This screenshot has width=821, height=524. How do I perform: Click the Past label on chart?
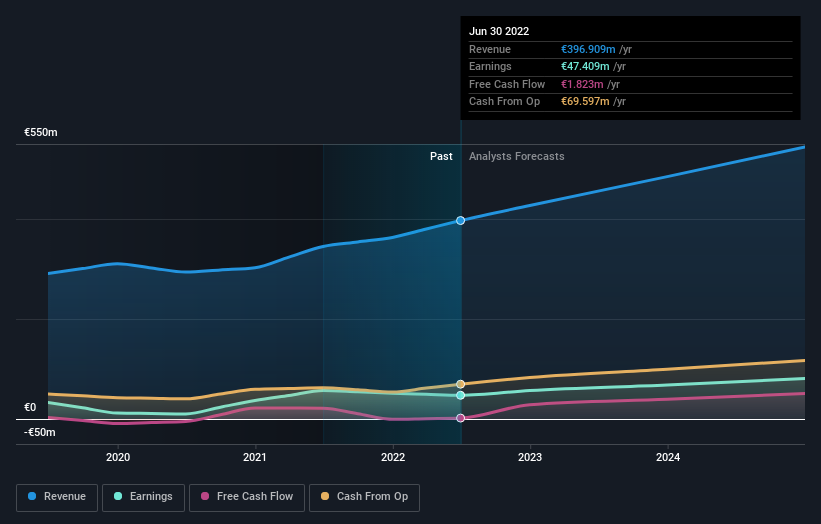click(441, 156)
